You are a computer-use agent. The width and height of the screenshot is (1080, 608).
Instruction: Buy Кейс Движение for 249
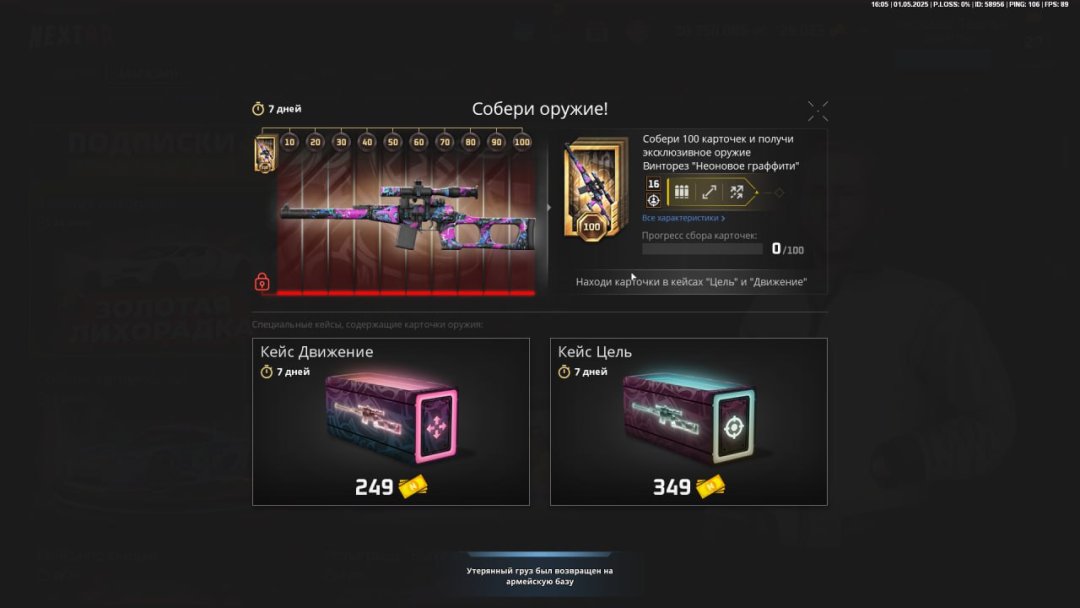pyautogui.click(x=391, y=421)
